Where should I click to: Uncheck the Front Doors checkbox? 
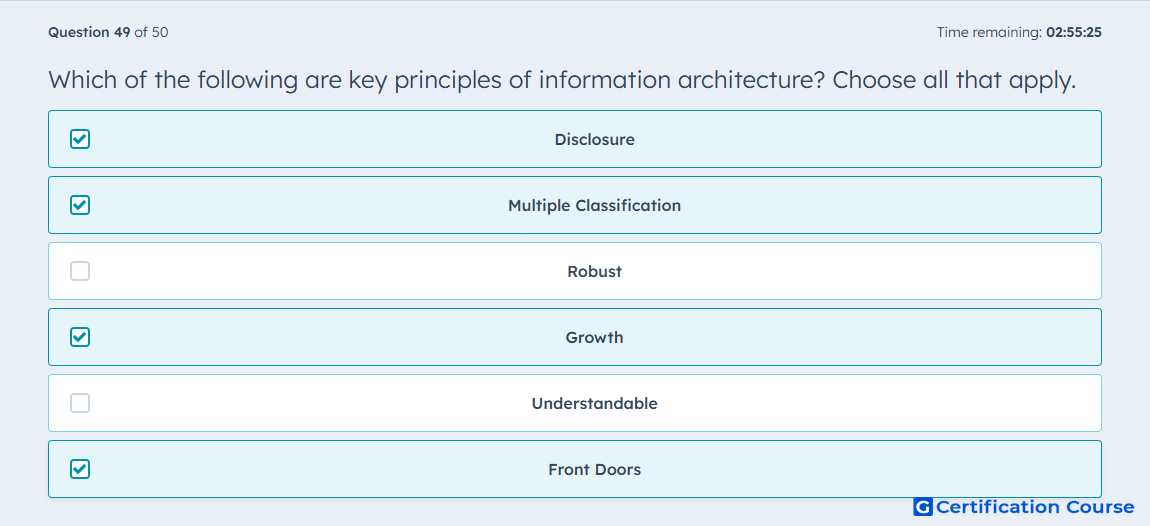coord(80,470)
